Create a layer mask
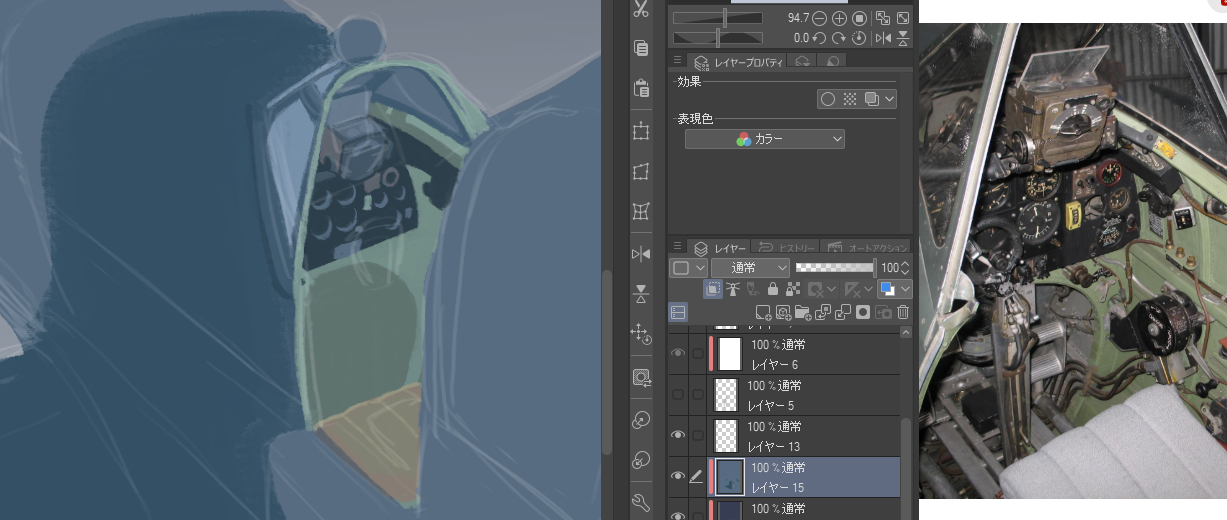This screenshot has width=1227, height=520. [862, 313]
